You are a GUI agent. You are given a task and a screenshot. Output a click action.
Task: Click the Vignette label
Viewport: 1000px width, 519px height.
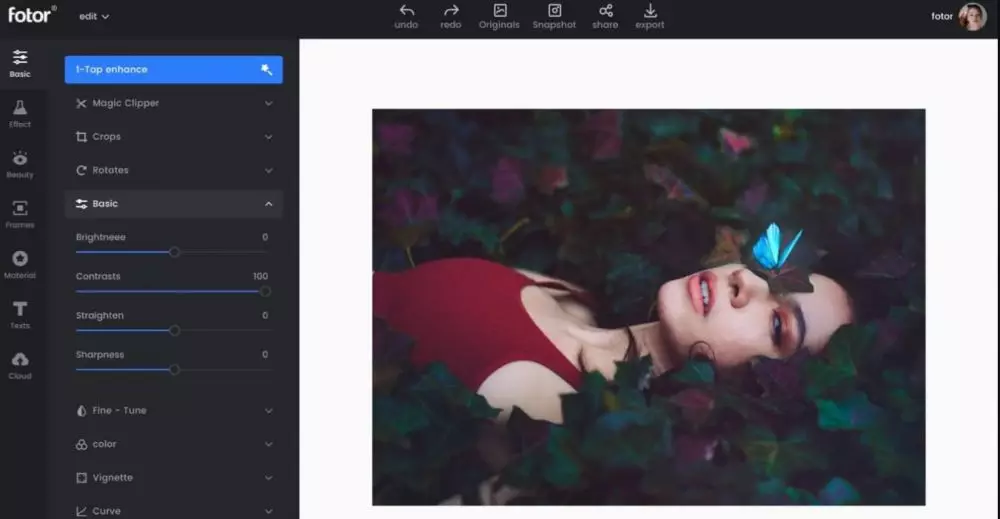pyautogui.click(x=112, y=478)
